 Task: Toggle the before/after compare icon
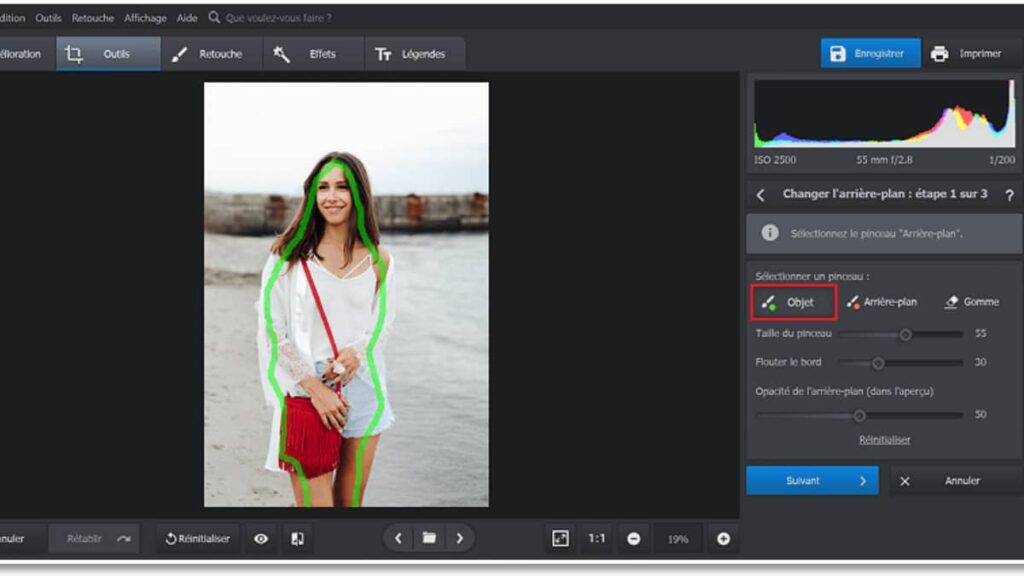pos(297,539)
